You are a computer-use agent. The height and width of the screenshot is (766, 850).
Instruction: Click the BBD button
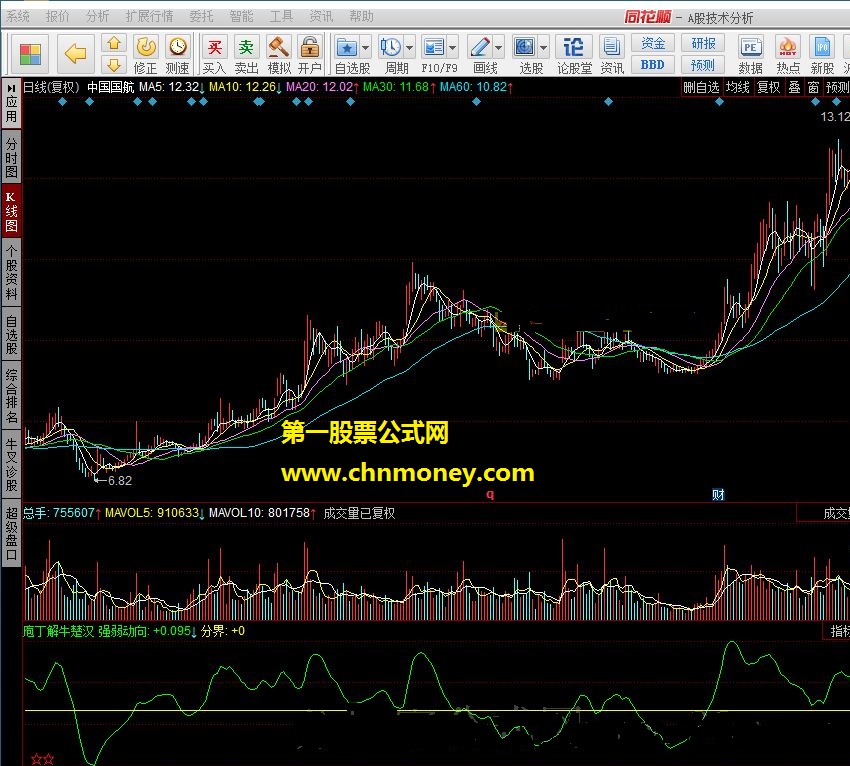click(653, 65)
